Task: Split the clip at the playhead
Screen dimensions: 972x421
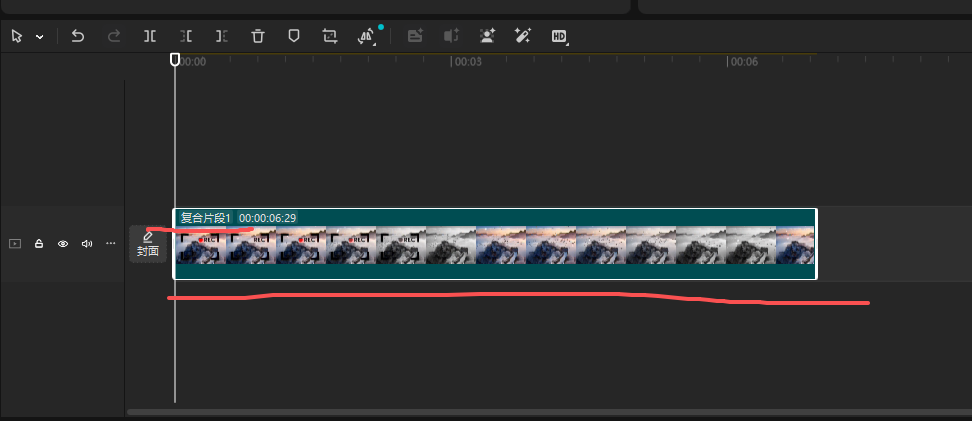Action: point(149,36)
